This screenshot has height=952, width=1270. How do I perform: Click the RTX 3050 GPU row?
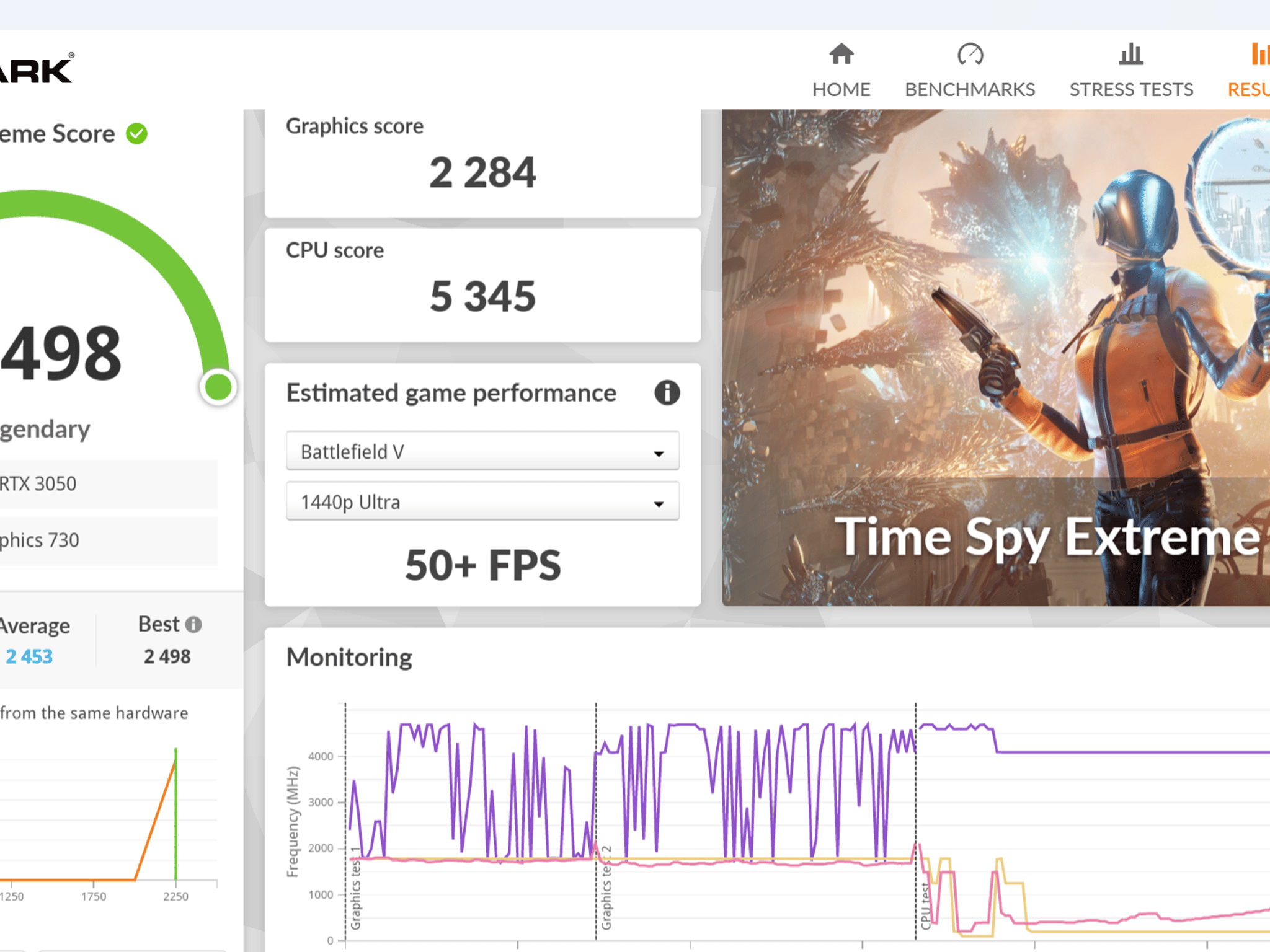coord(109,484)
